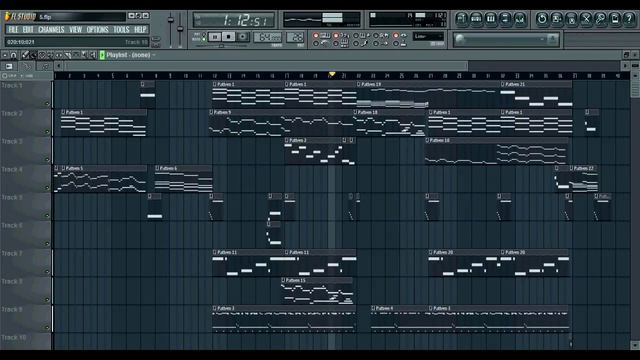Screen dimensions: 640x360
Task: Click the play/pause transport button
Action: [x=214, y=37]
